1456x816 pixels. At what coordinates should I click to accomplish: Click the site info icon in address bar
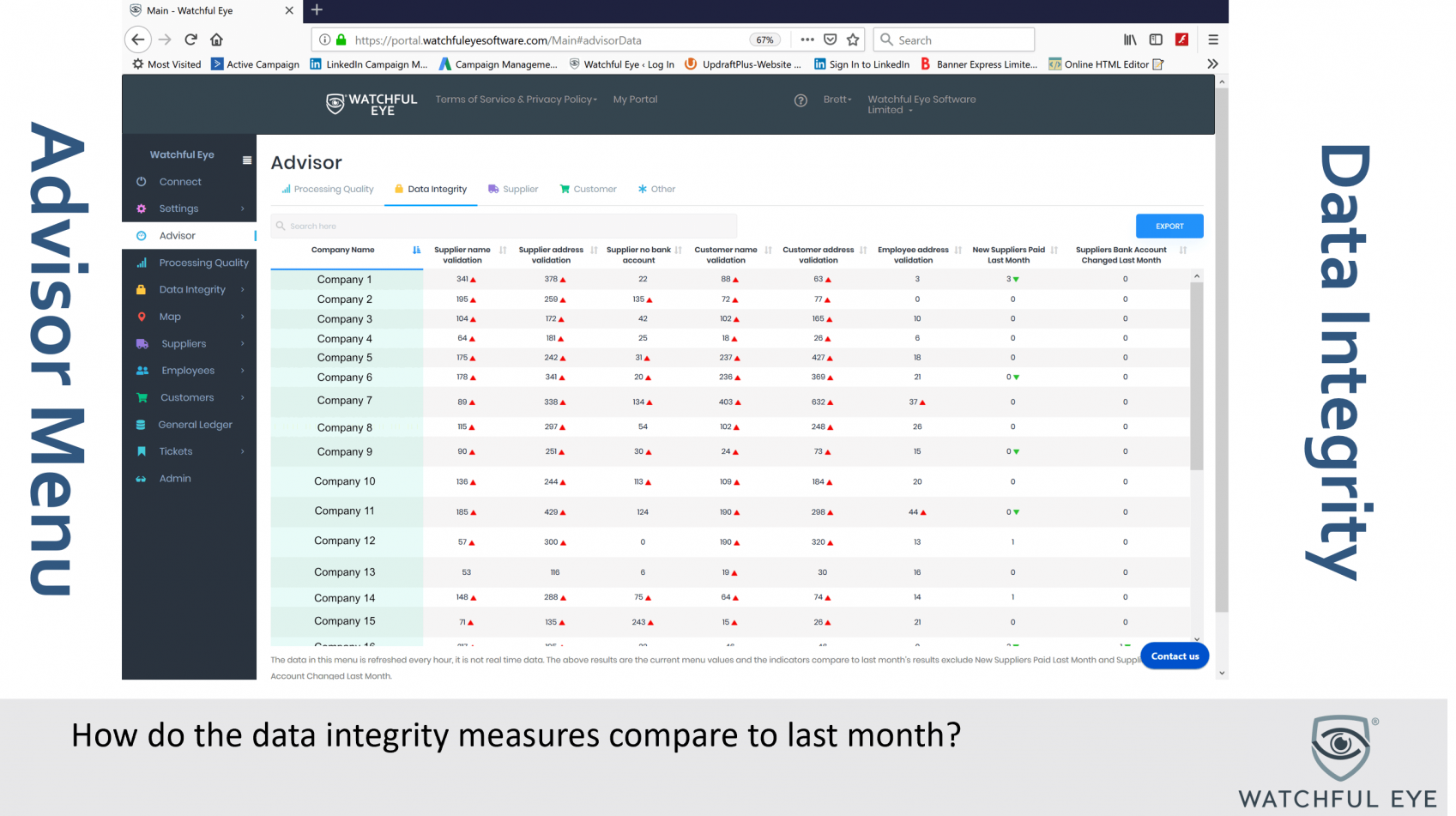click(324, 39)
